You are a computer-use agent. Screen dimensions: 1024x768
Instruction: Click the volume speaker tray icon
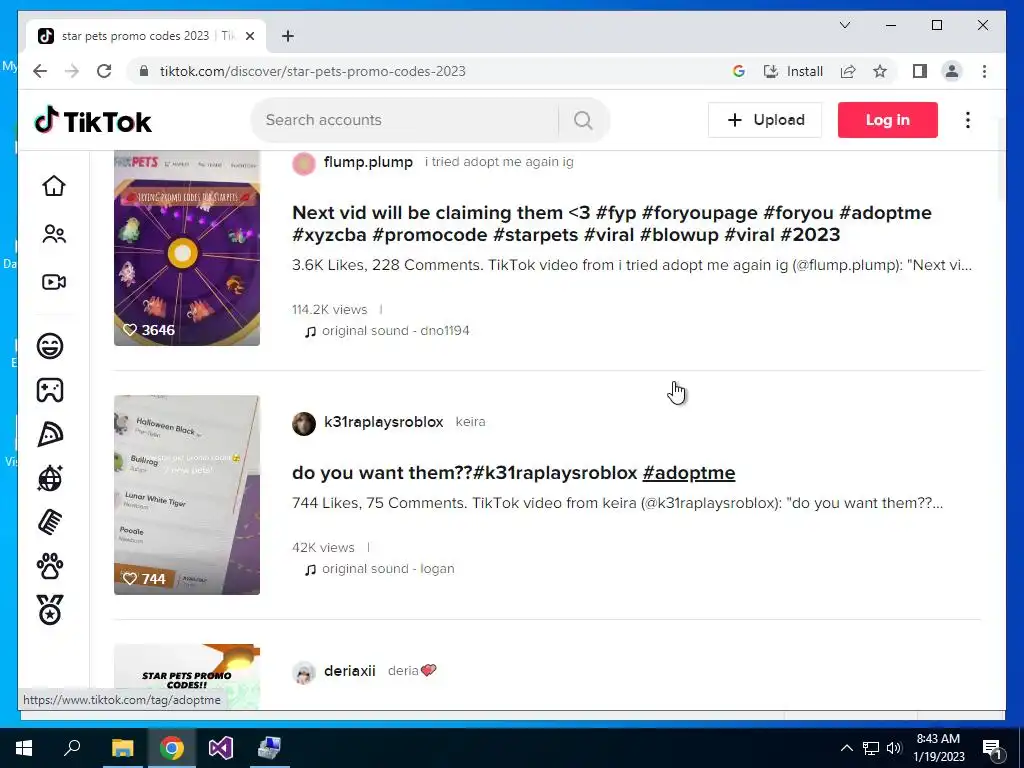[x=894, y=748]
